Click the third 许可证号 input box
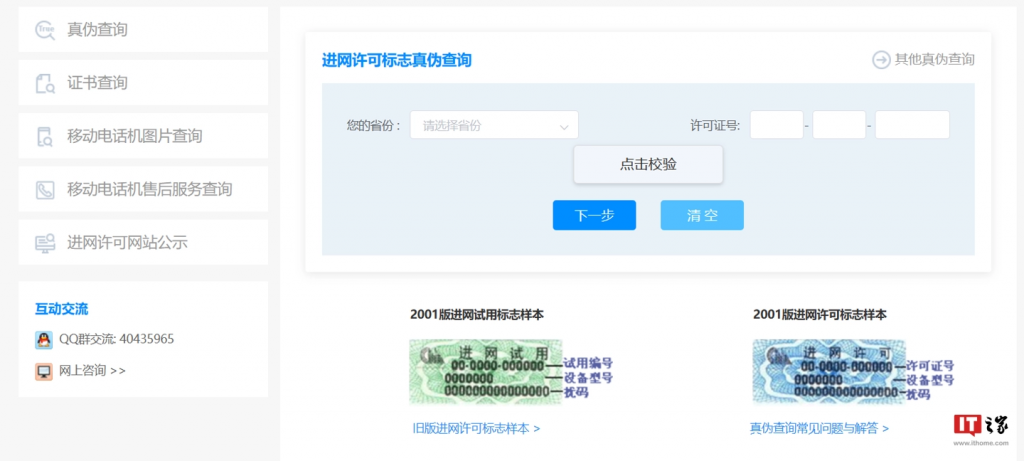 tap(912, 125)
